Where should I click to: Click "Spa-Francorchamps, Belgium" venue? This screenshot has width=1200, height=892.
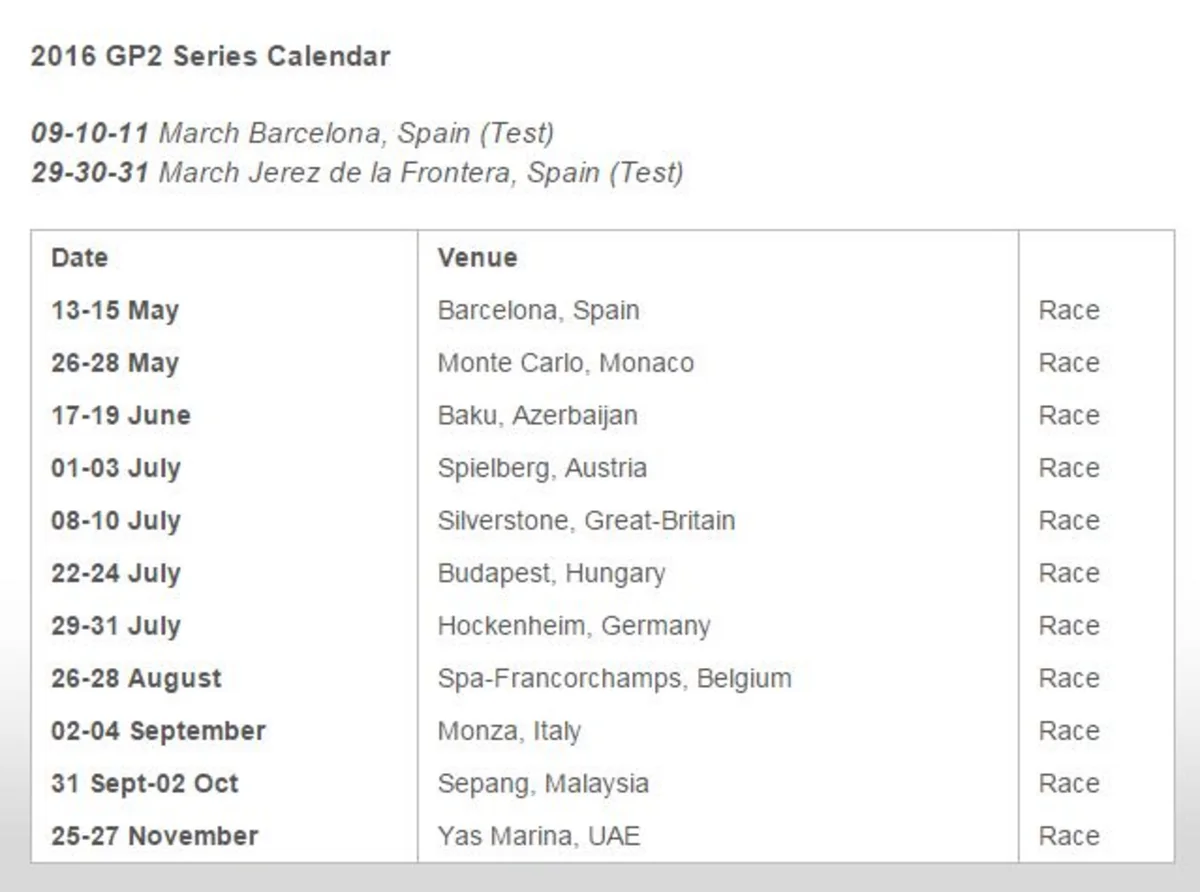(614, 678)
